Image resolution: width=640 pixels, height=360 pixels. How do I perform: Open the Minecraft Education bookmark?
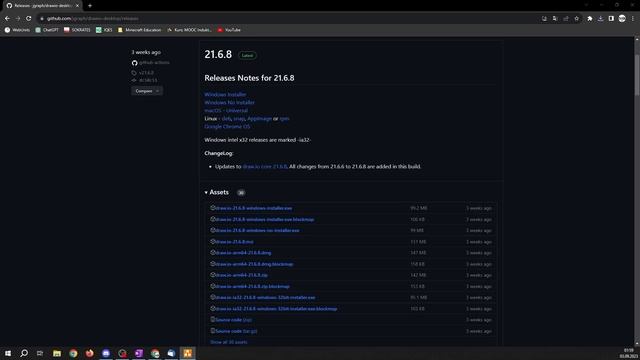[x=140, y=30]
